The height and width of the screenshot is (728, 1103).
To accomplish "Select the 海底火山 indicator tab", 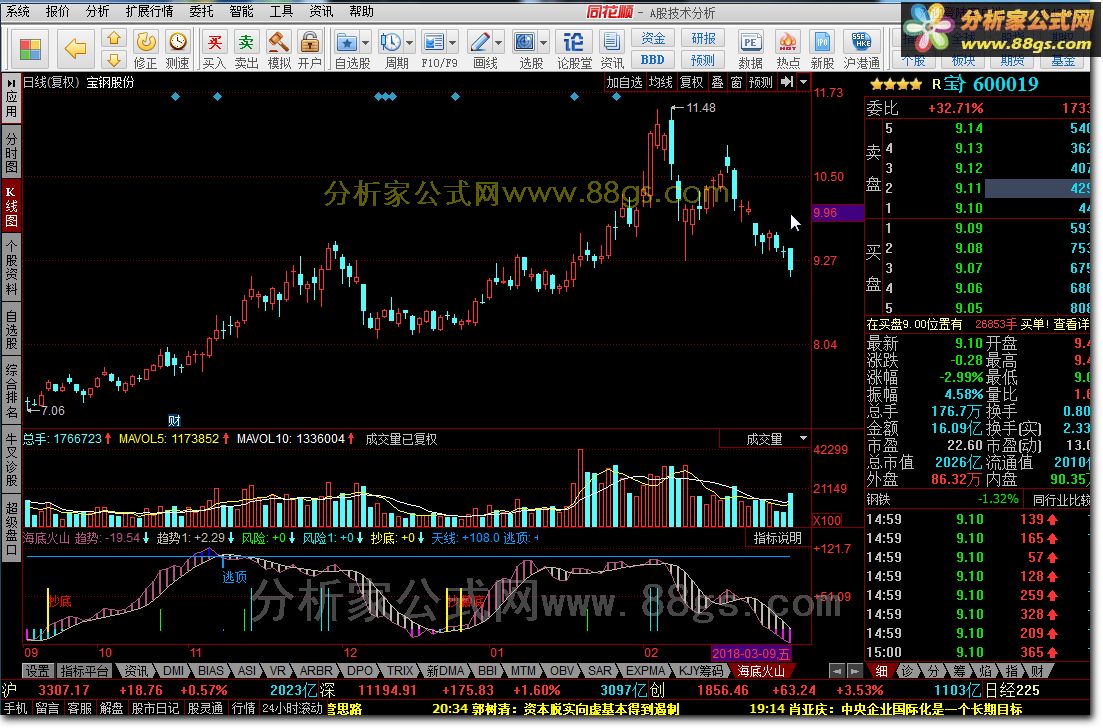I will [760, 671].
